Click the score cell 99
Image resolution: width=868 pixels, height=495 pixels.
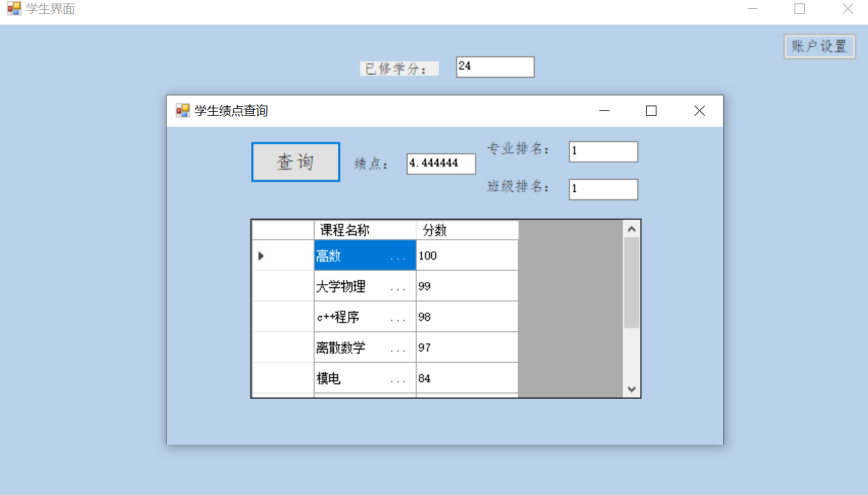(x=467, y=286)
